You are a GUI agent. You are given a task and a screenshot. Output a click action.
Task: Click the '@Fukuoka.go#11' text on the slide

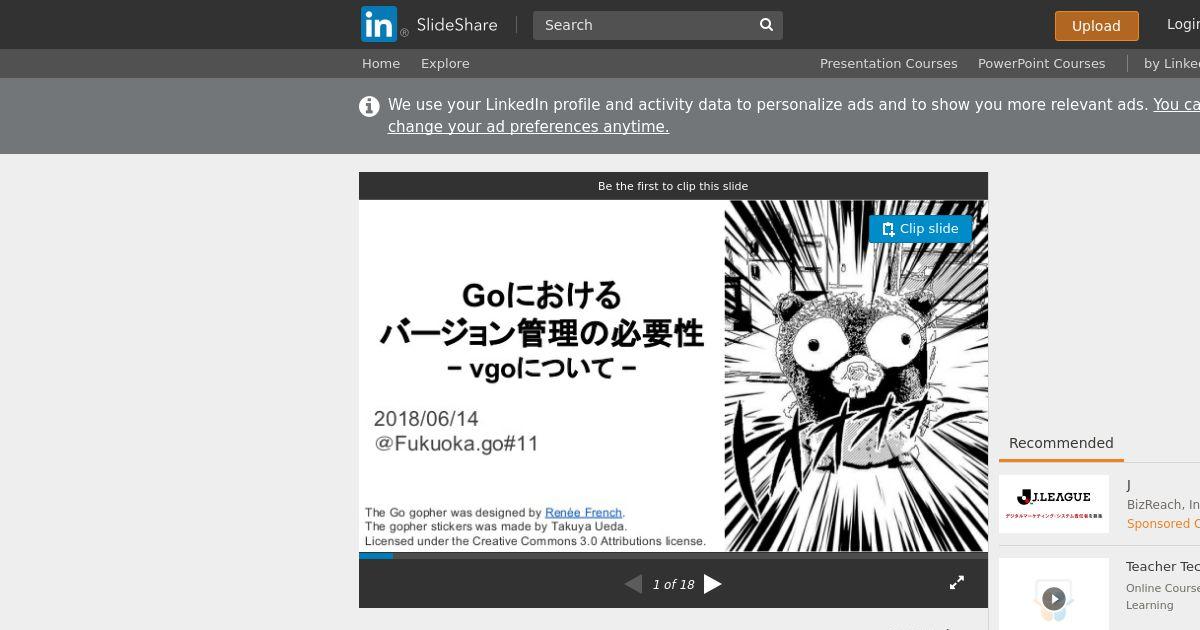coord(456,444)
